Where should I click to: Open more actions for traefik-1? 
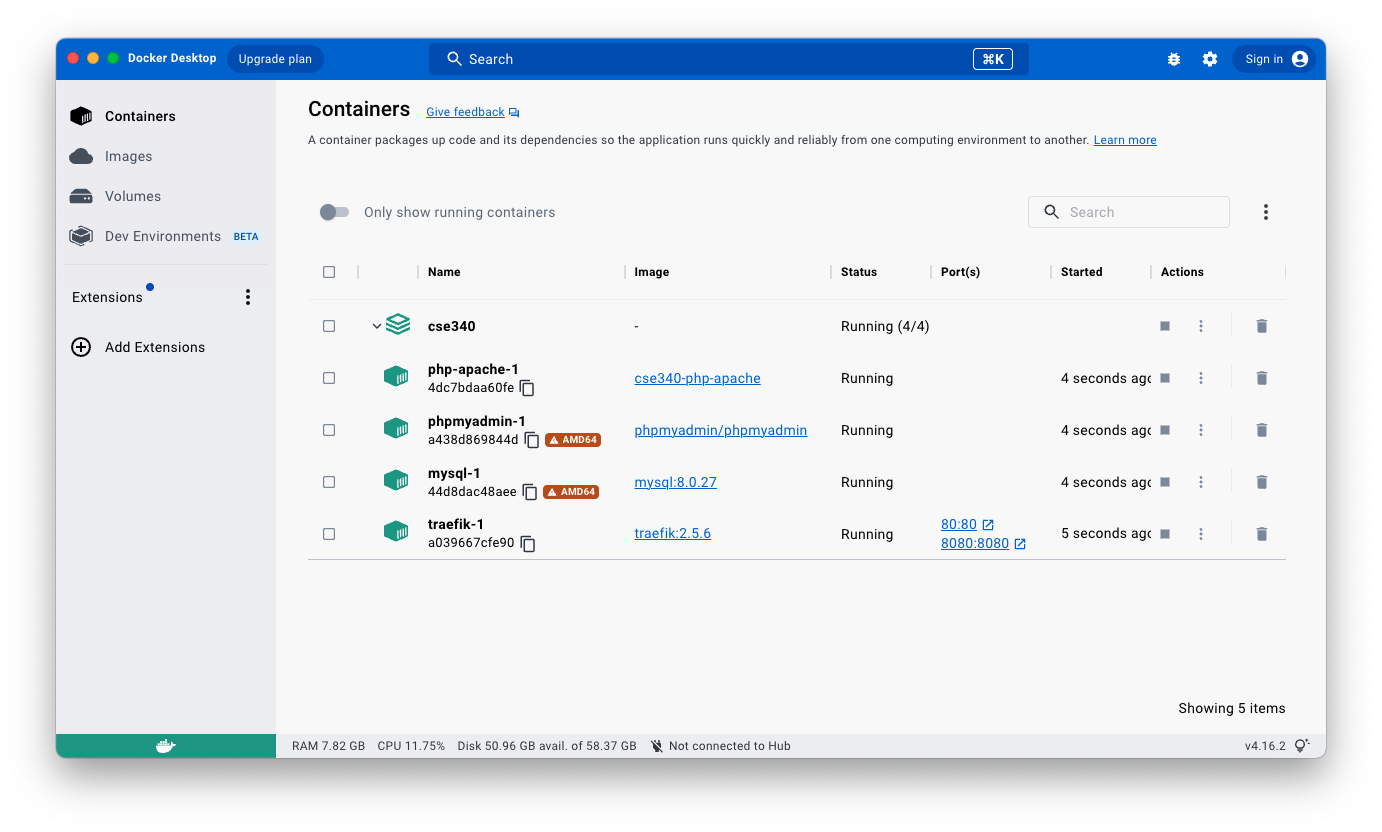(1201, 534)
